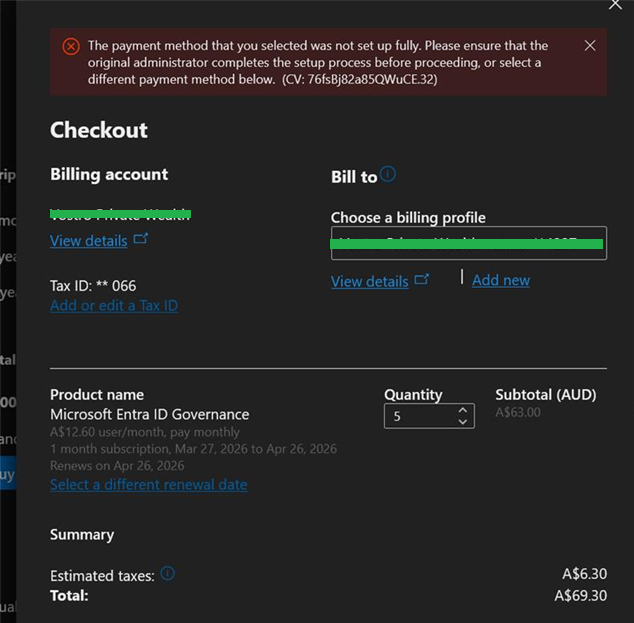Click external link icon beside Billing account View details
The height and width of the screenshot is (623, 634).
pyautogui.click(x=141, y=239)
